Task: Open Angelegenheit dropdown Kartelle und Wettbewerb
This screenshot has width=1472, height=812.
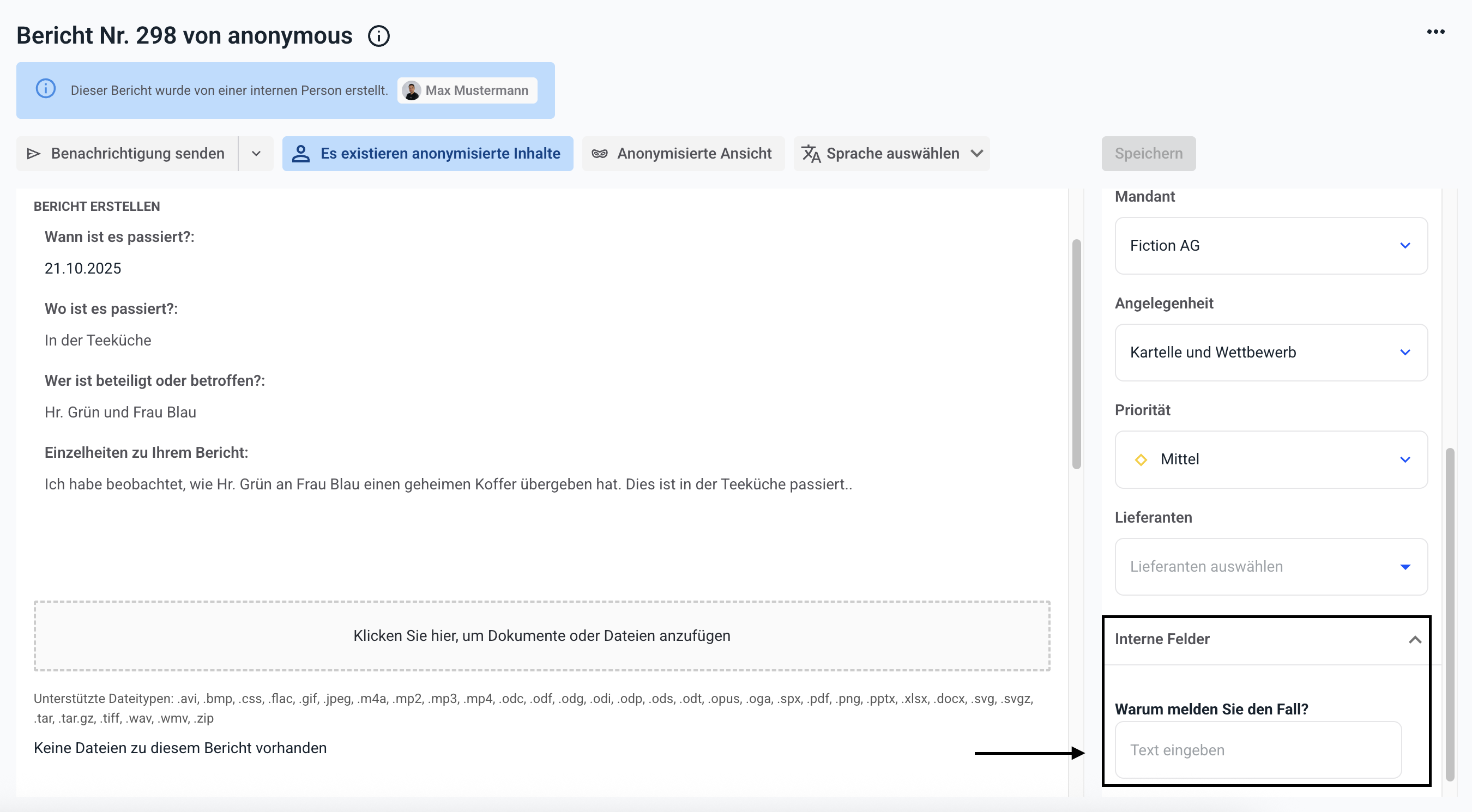Action: (x=1270, y=353)
